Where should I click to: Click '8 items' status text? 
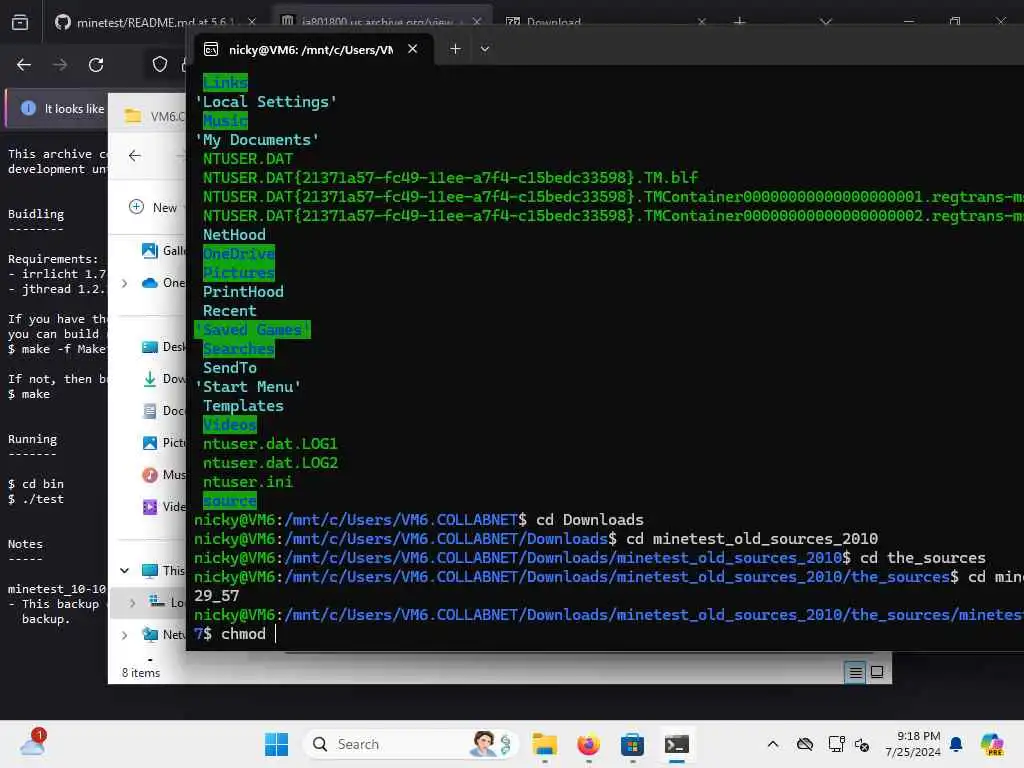point(140,673)
